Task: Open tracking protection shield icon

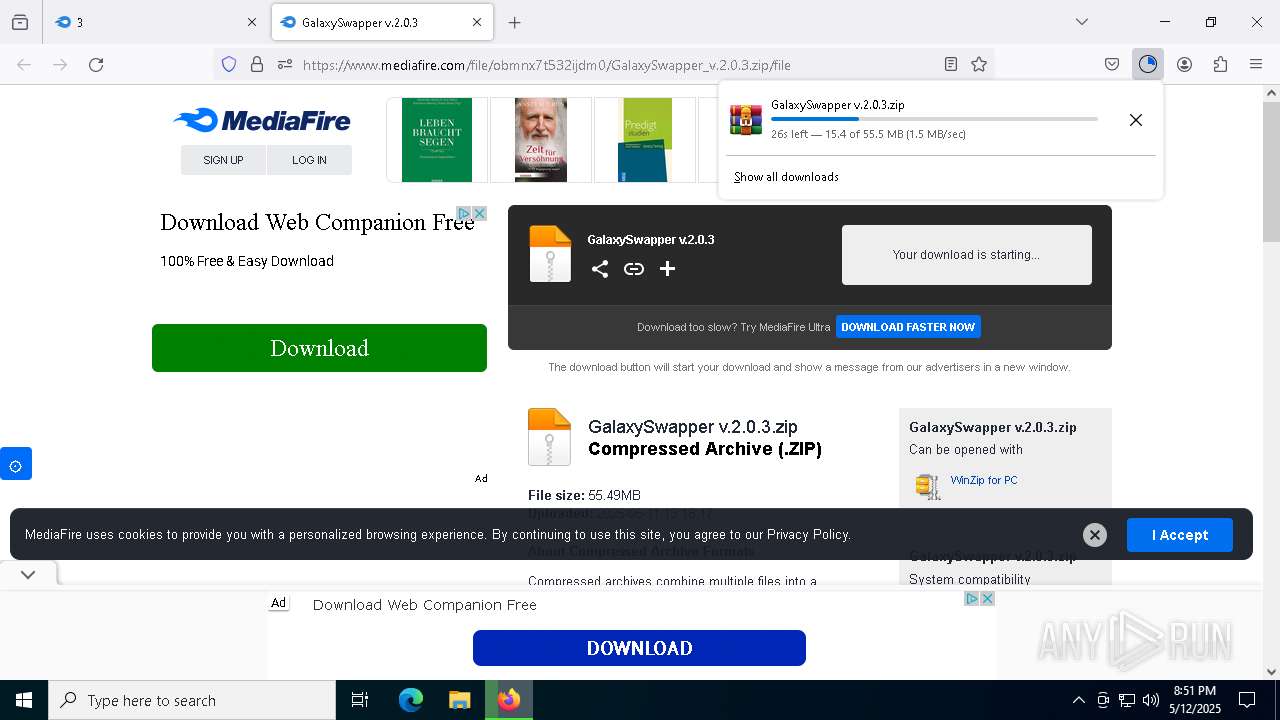Action: (x=229, y=64)
